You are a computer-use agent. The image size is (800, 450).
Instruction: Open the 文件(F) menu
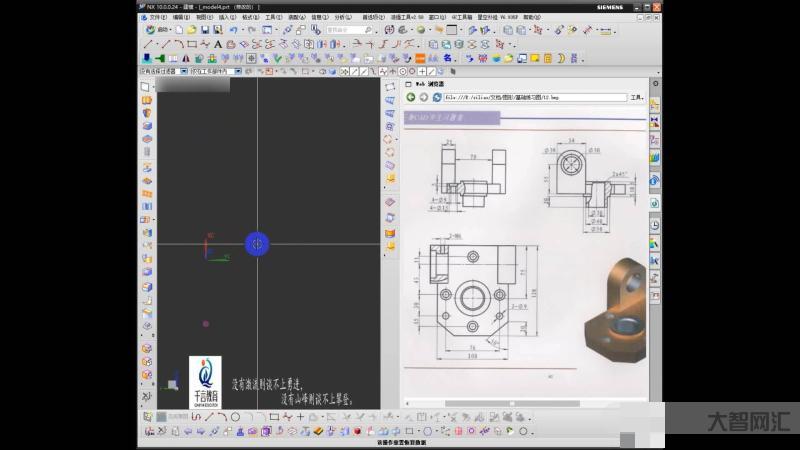[x=158, y=17]
